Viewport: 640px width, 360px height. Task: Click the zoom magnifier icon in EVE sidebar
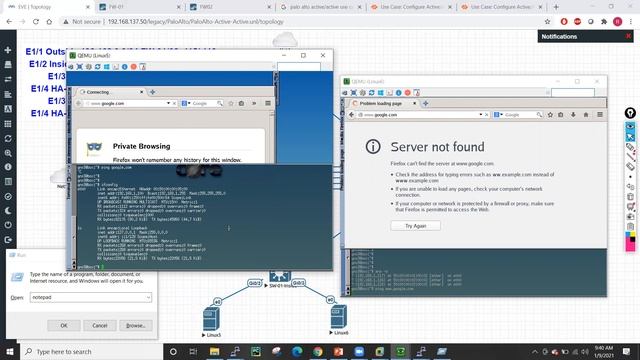(x=8, y=153)
